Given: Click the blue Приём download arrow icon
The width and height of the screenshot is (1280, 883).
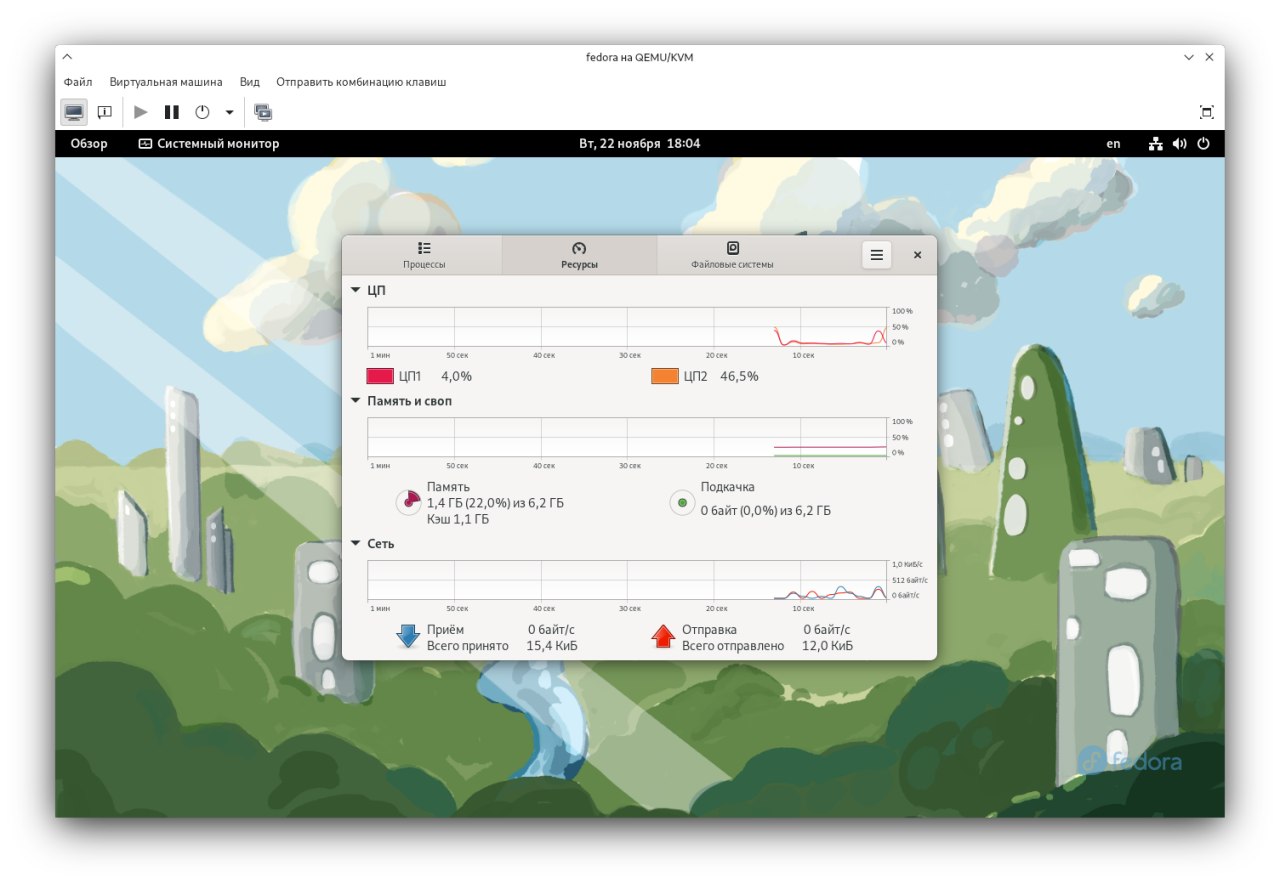Looking at the screenshot, I should click(x=408, y=636).
